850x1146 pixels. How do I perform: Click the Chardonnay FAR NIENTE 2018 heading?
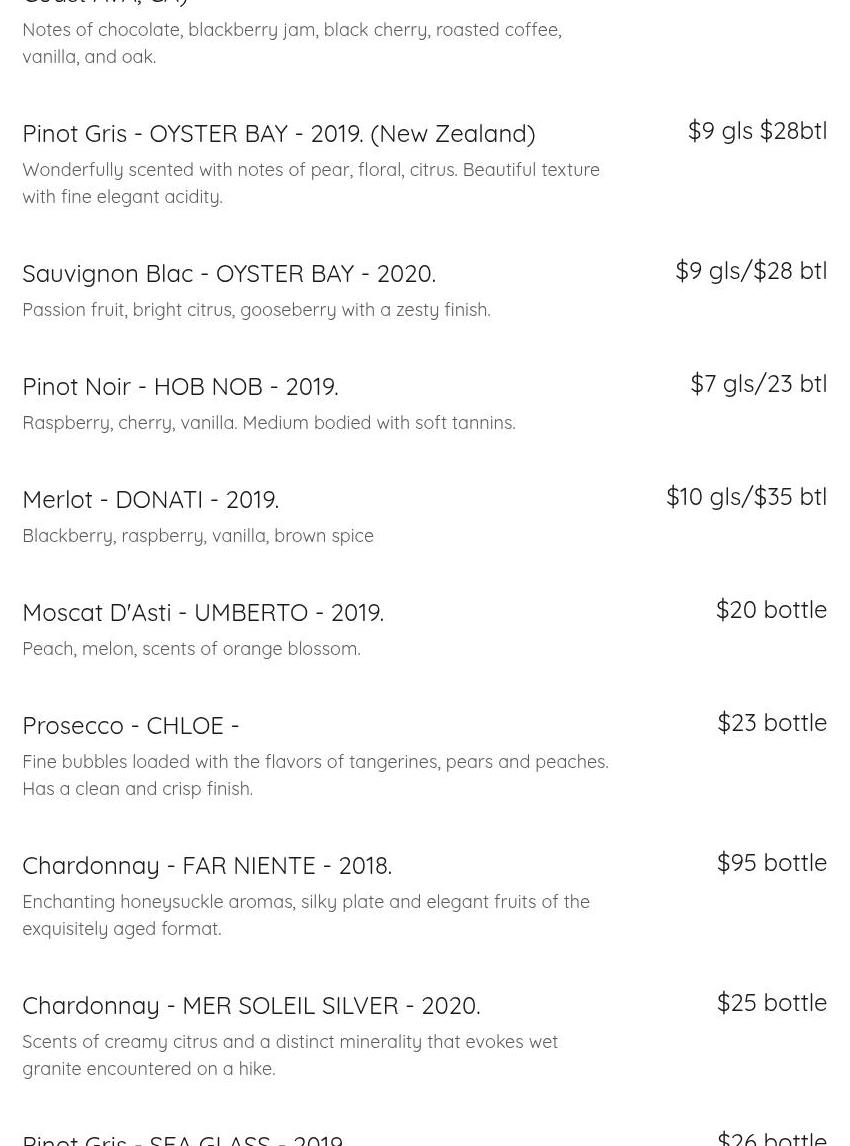coord(206,865)
